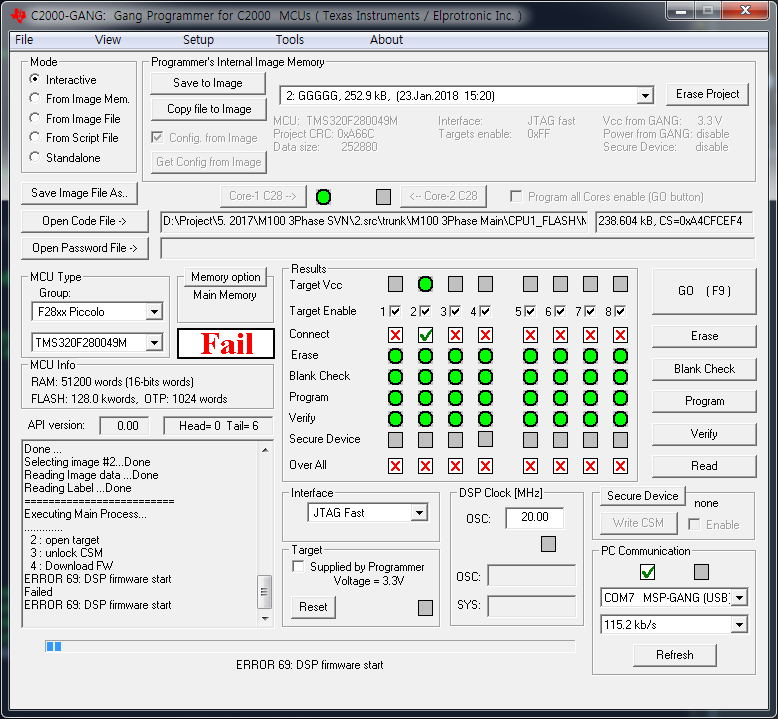Select Standalone mode radio button
This screenshot has height=719, width=778.
coord(34,157)
